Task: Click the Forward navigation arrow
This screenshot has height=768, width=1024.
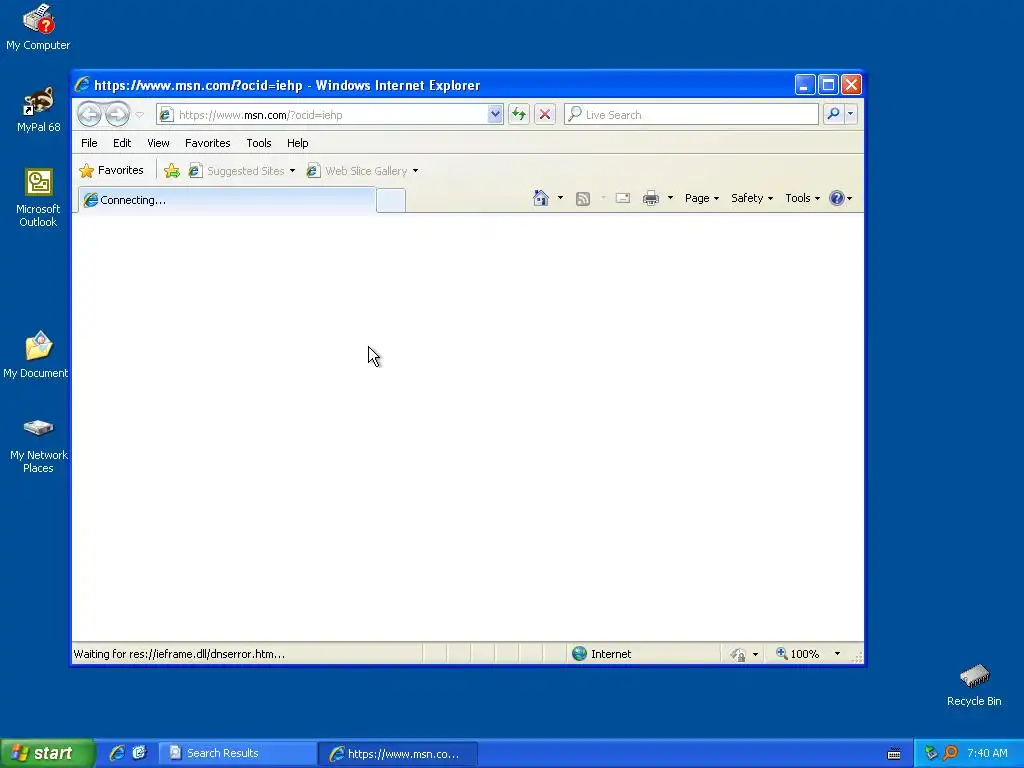Action: click(x=118, y=115)
